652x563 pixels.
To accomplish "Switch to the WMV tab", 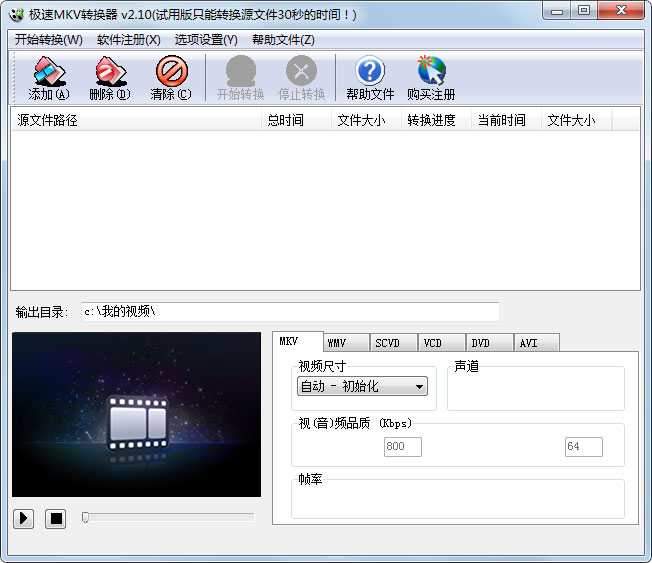I will pyautogui.click(x=346, y=343).
